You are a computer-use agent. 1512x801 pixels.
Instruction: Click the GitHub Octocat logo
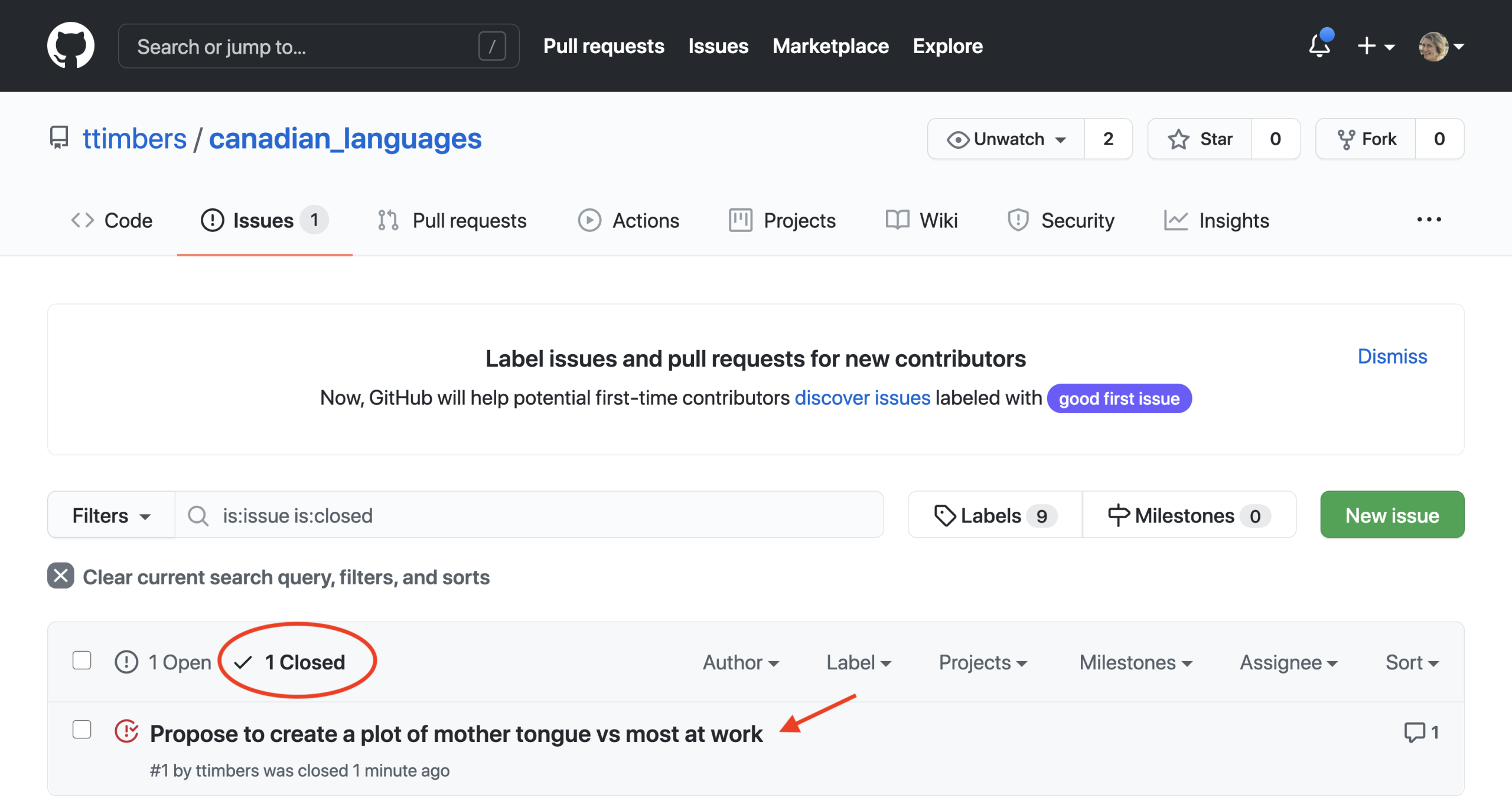click(x=70, y=45)
